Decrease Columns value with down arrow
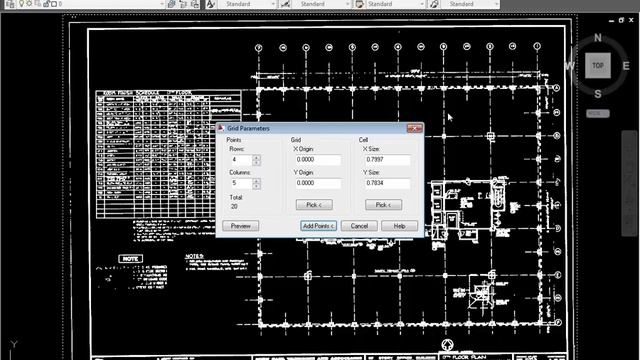 tap(256, 186)
